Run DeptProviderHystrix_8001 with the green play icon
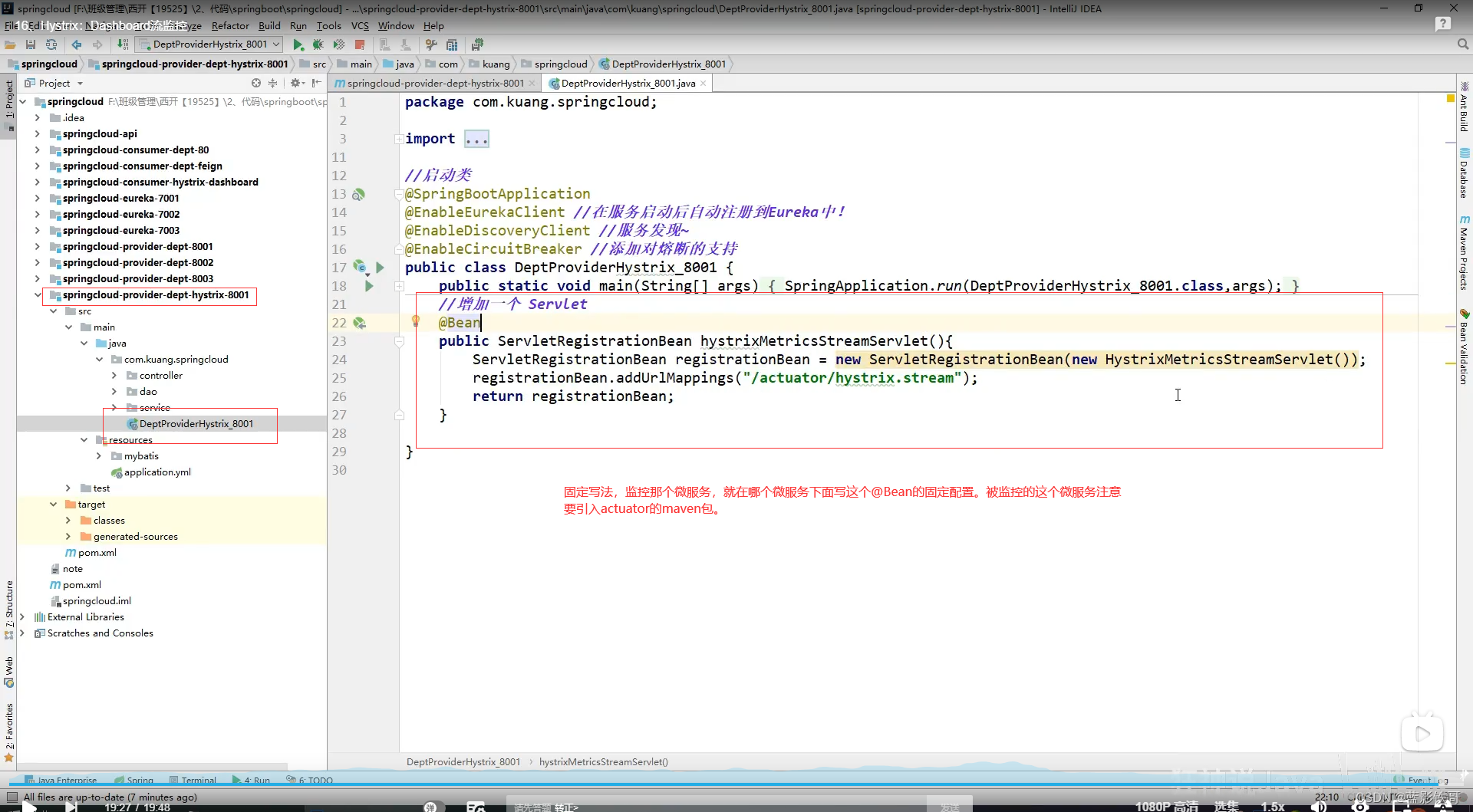This screenshot has height=812, width=1473. point(298,44)
